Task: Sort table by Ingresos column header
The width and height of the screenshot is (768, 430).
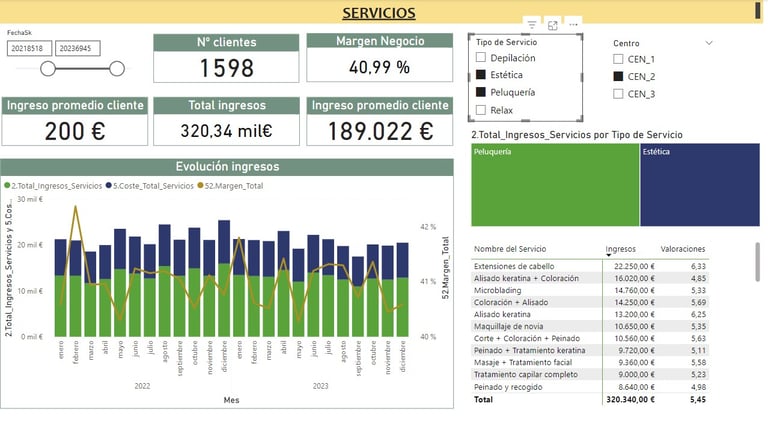Action: click(620, 249)
